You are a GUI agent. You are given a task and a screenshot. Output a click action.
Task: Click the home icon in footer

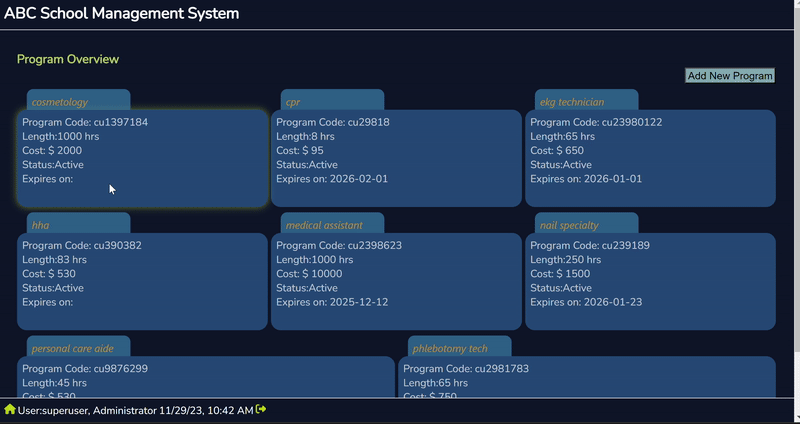pyautogui.click(x=10, y=409)
